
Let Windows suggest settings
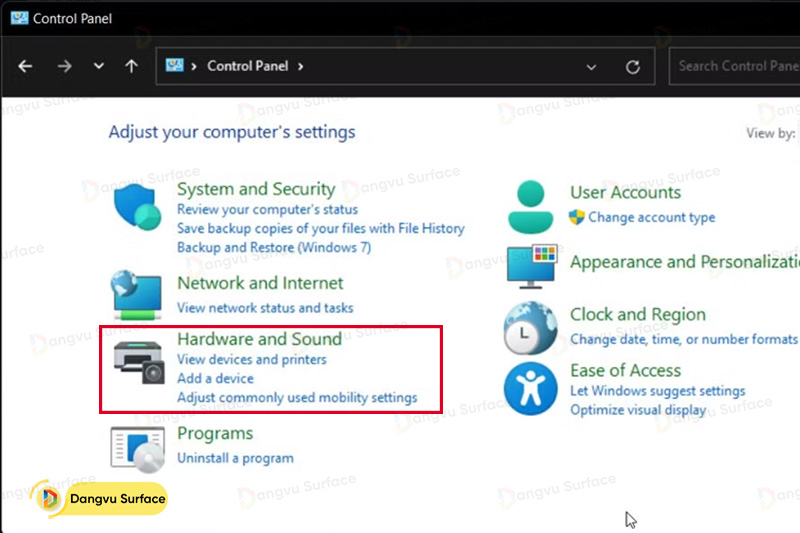click(x=657, y=391)
